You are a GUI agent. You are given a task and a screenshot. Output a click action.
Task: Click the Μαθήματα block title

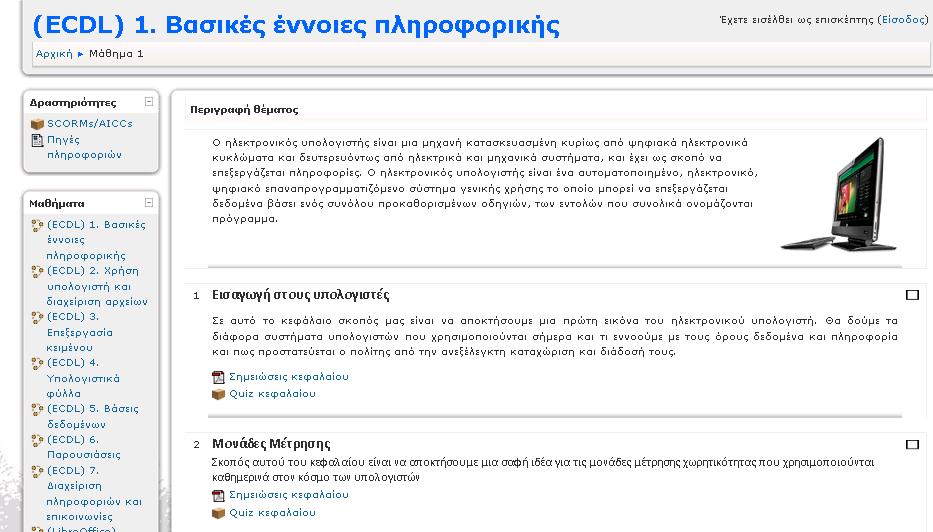(57, 204)
